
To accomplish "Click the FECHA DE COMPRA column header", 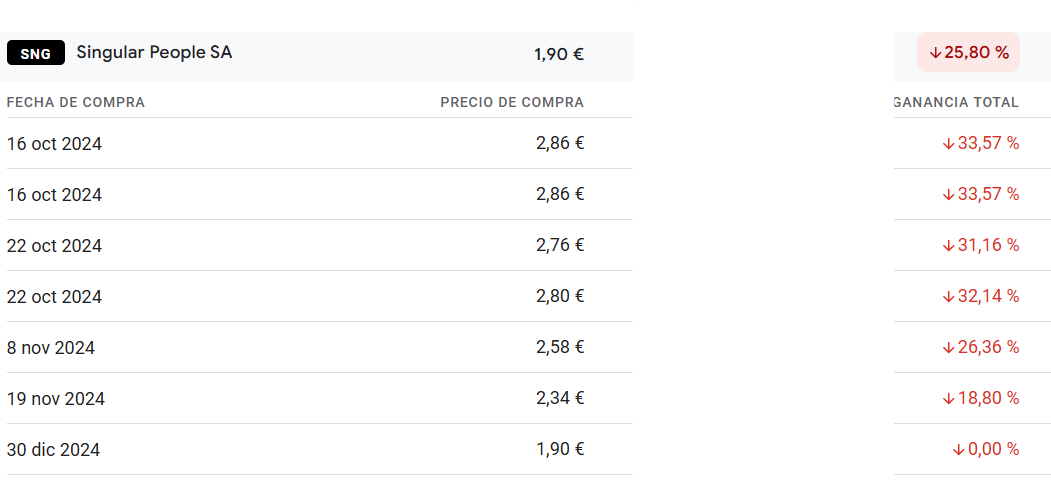I will (76, 103).
